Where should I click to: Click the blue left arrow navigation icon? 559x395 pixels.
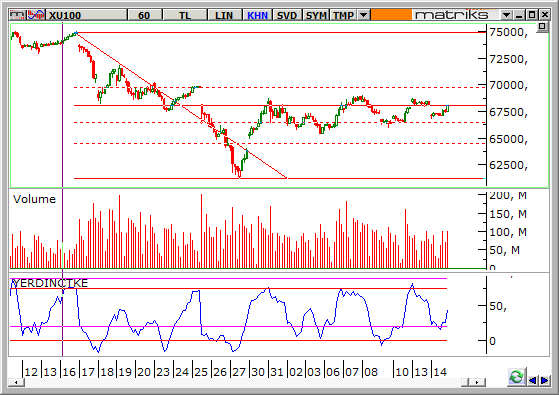(532, 380)
